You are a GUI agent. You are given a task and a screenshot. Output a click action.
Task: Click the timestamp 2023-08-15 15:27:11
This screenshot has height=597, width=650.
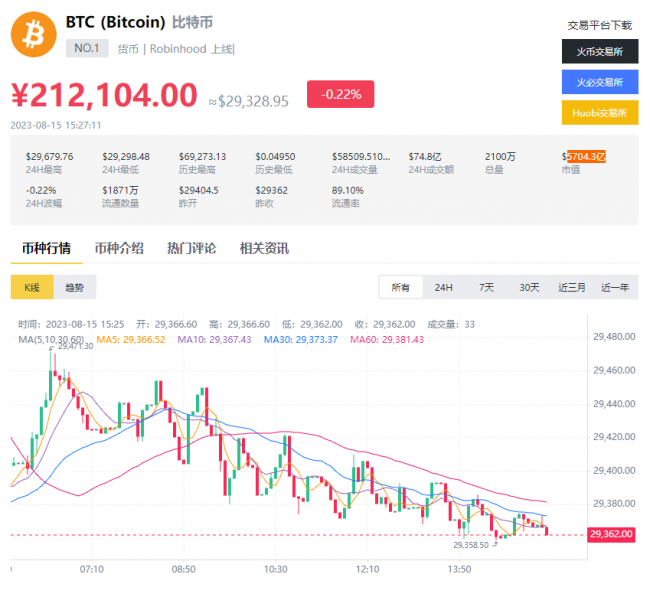56,125
